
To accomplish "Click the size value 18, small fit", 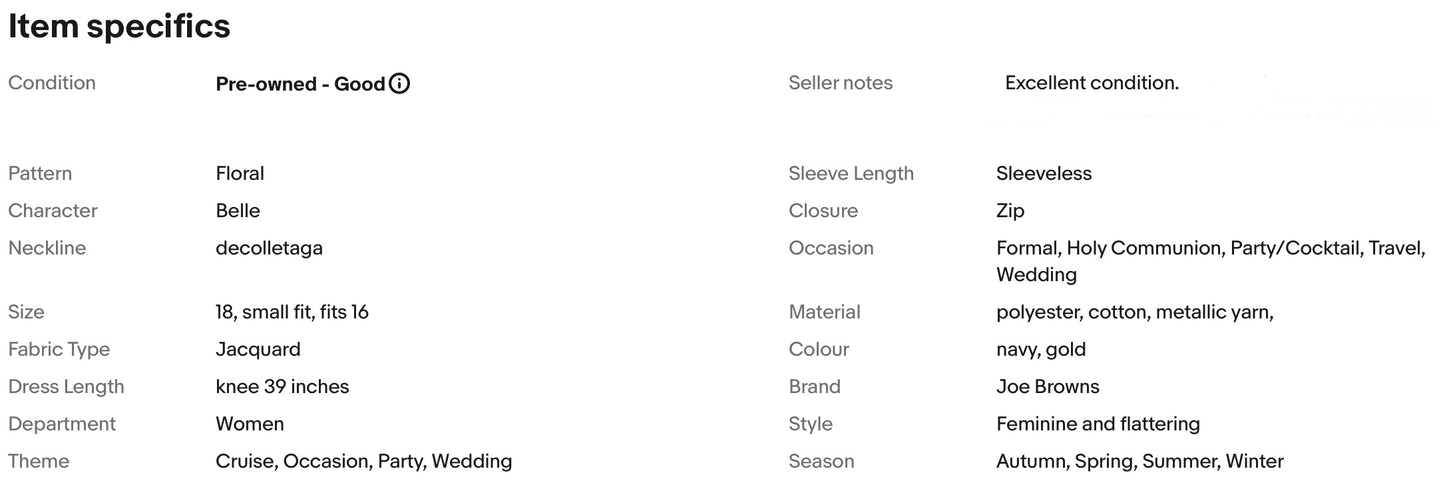I will [292, 312].
